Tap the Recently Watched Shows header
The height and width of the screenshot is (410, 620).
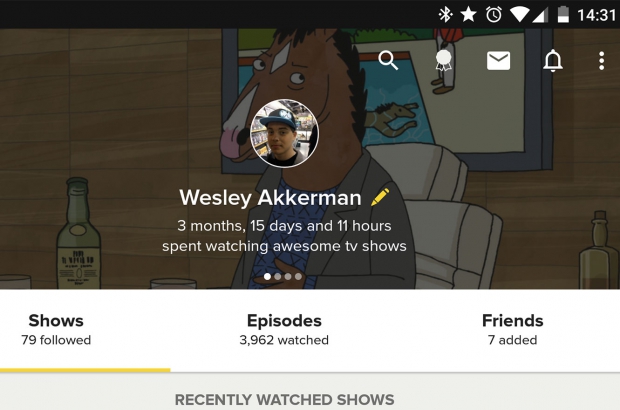click(284, 399)
